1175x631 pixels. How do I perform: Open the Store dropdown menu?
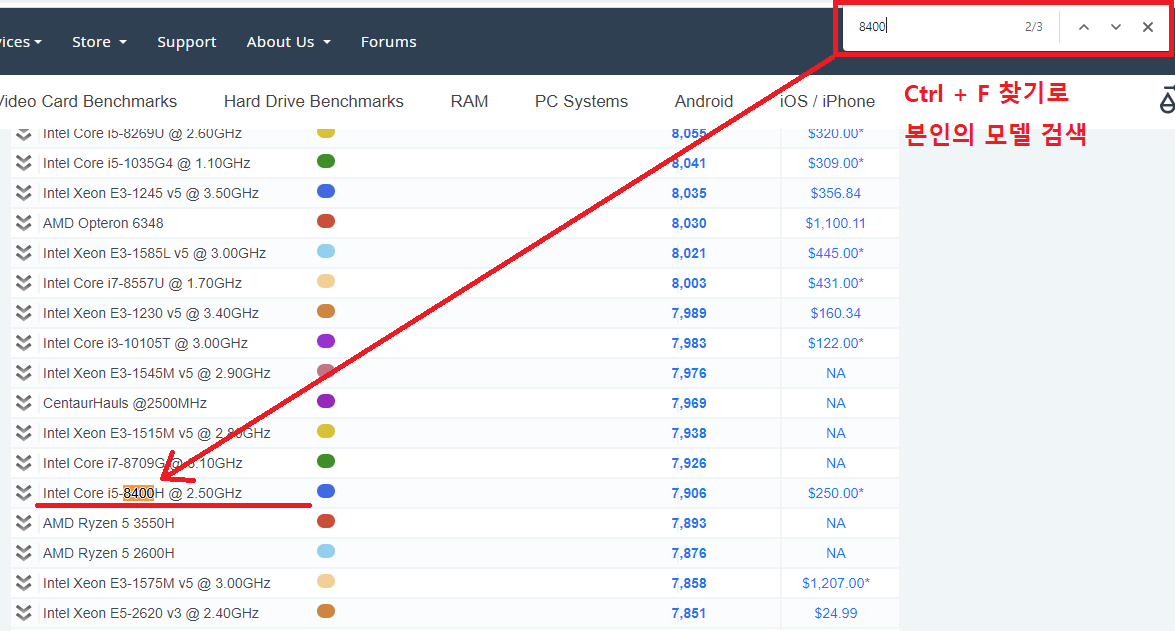99,42
